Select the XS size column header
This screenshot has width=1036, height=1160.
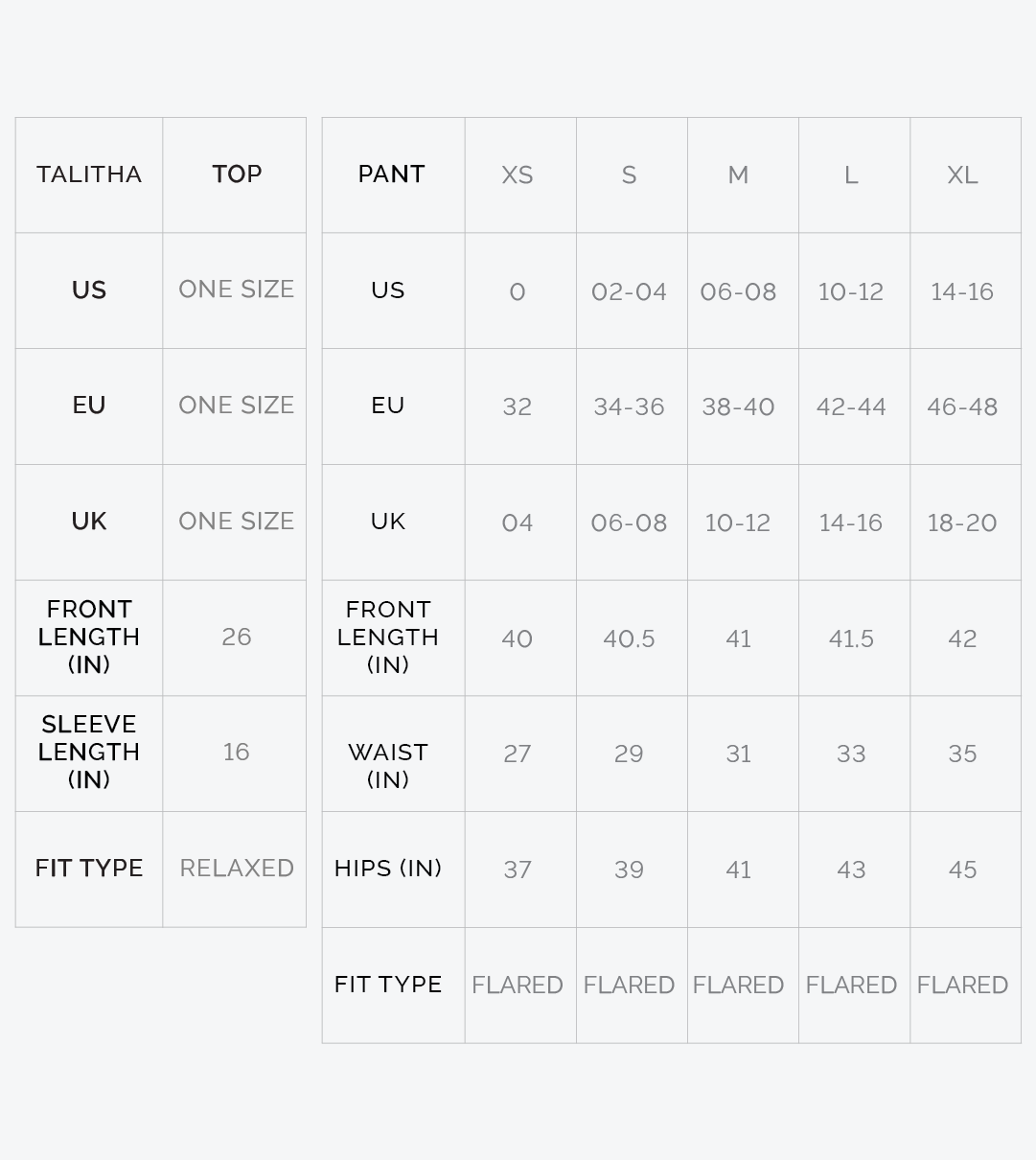(x=518, y=175)
